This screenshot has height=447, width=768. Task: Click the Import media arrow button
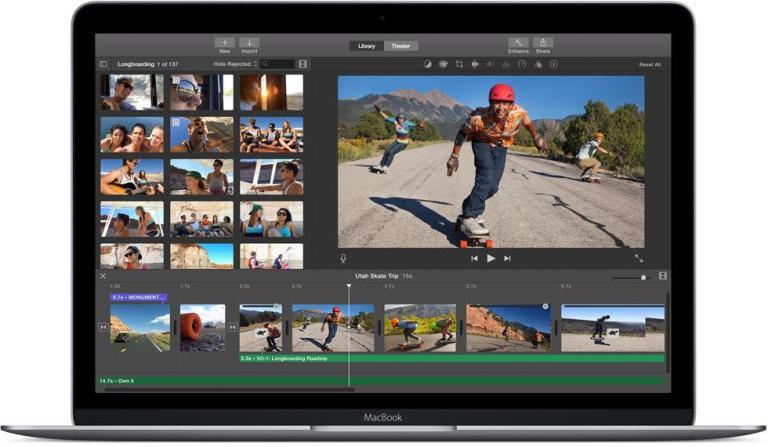point(249,44)
